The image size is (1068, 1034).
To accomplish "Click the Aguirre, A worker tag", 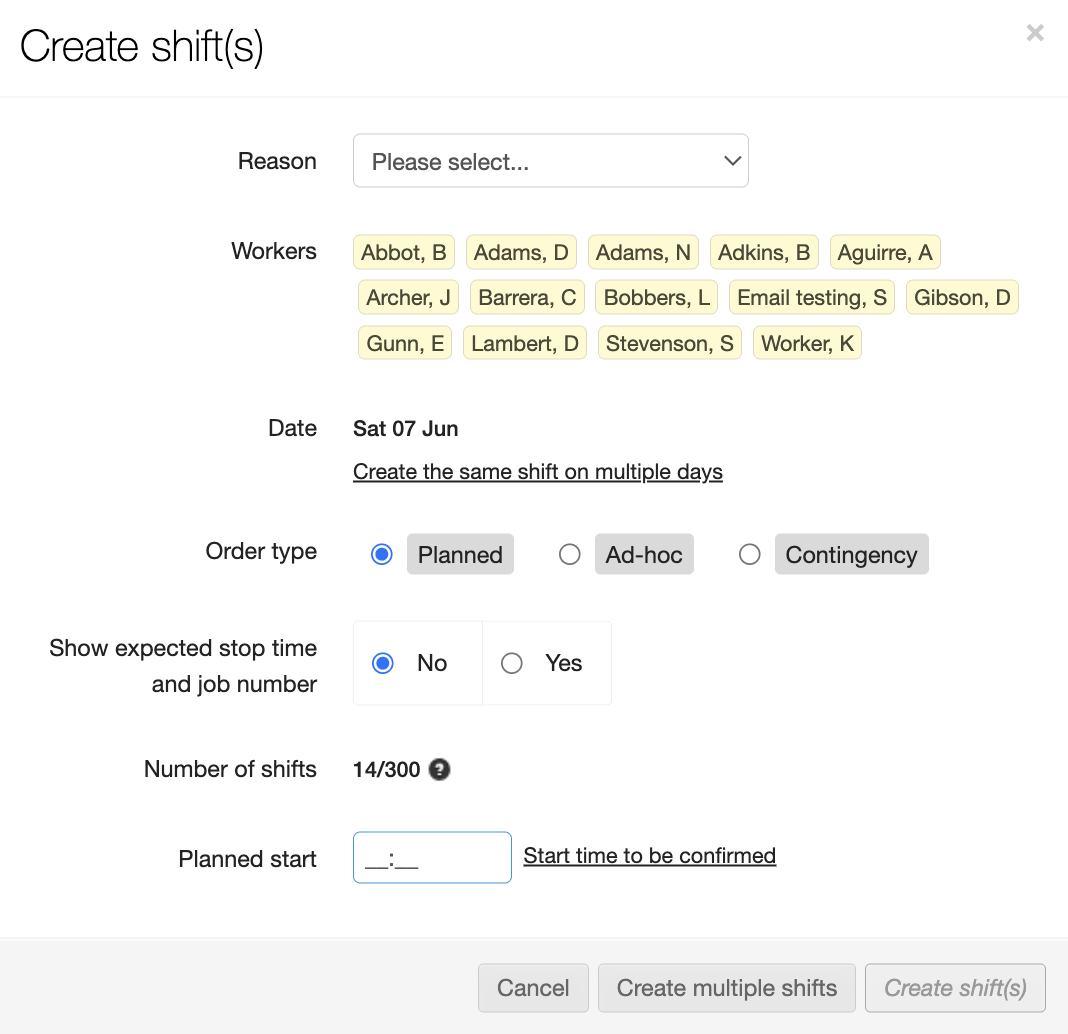I will coord(885,253).
